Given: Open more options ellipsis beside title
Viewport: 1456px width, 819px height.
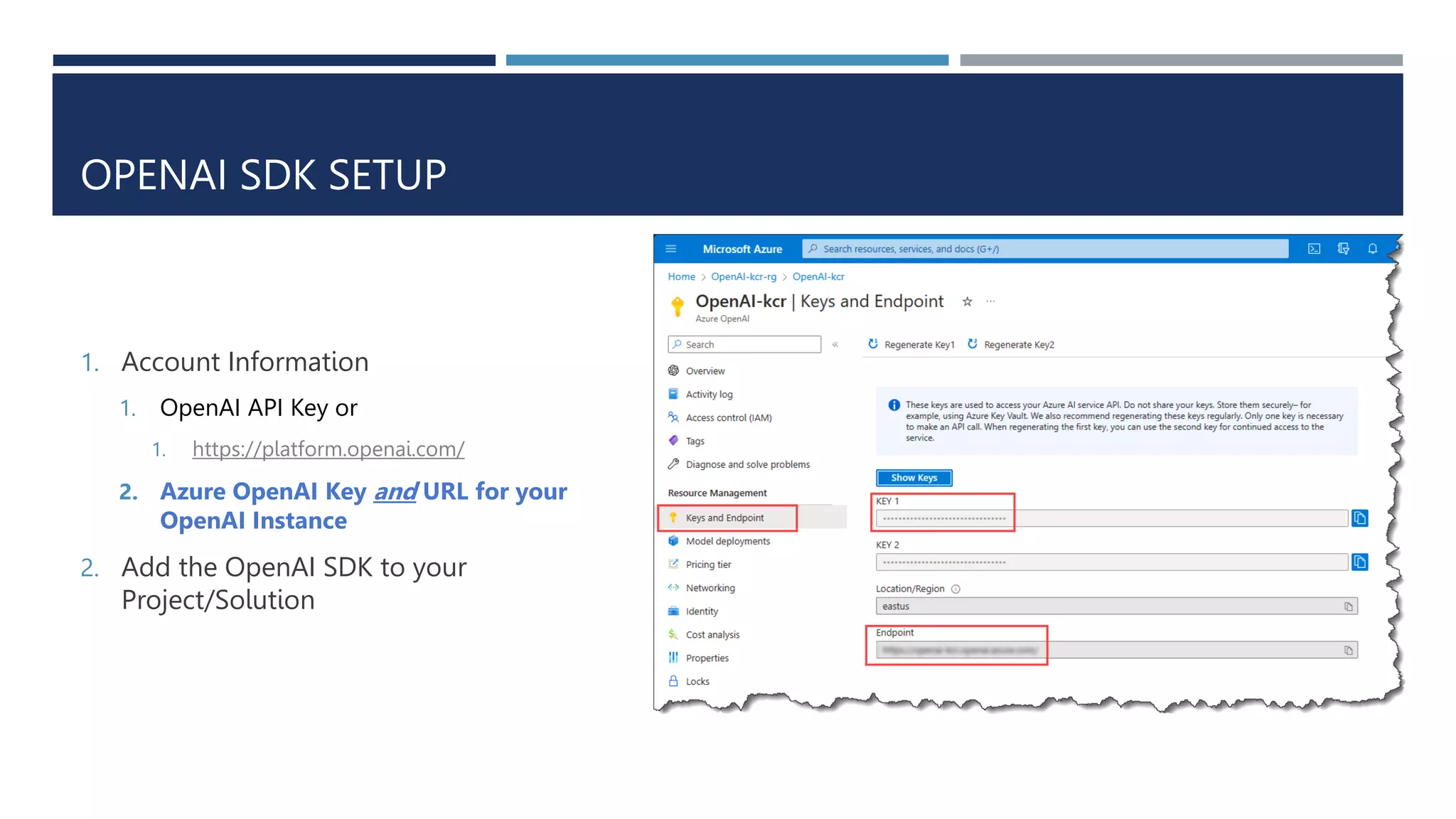Looking at the screenshot, I should pyautogui.click(x=990, y=302).
